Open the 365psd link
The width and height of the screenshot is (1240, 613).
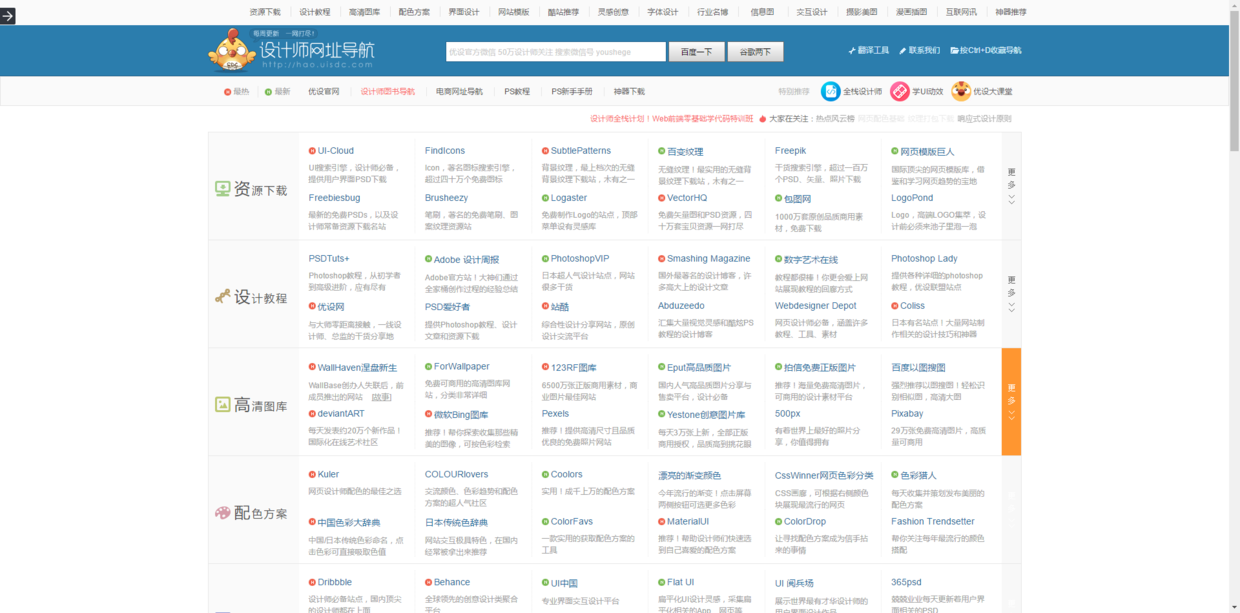click(906, 582)
